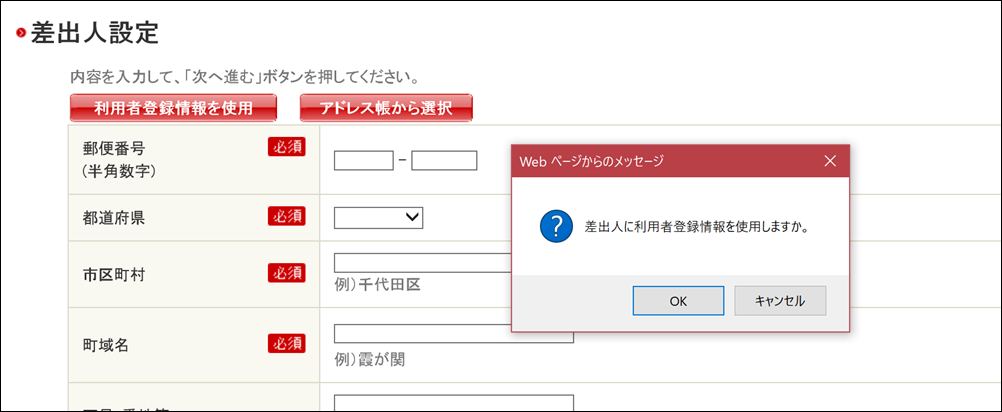Click the question mark icon in dialog
Viewport: 1002px width, 412px height.
point(555,227)
